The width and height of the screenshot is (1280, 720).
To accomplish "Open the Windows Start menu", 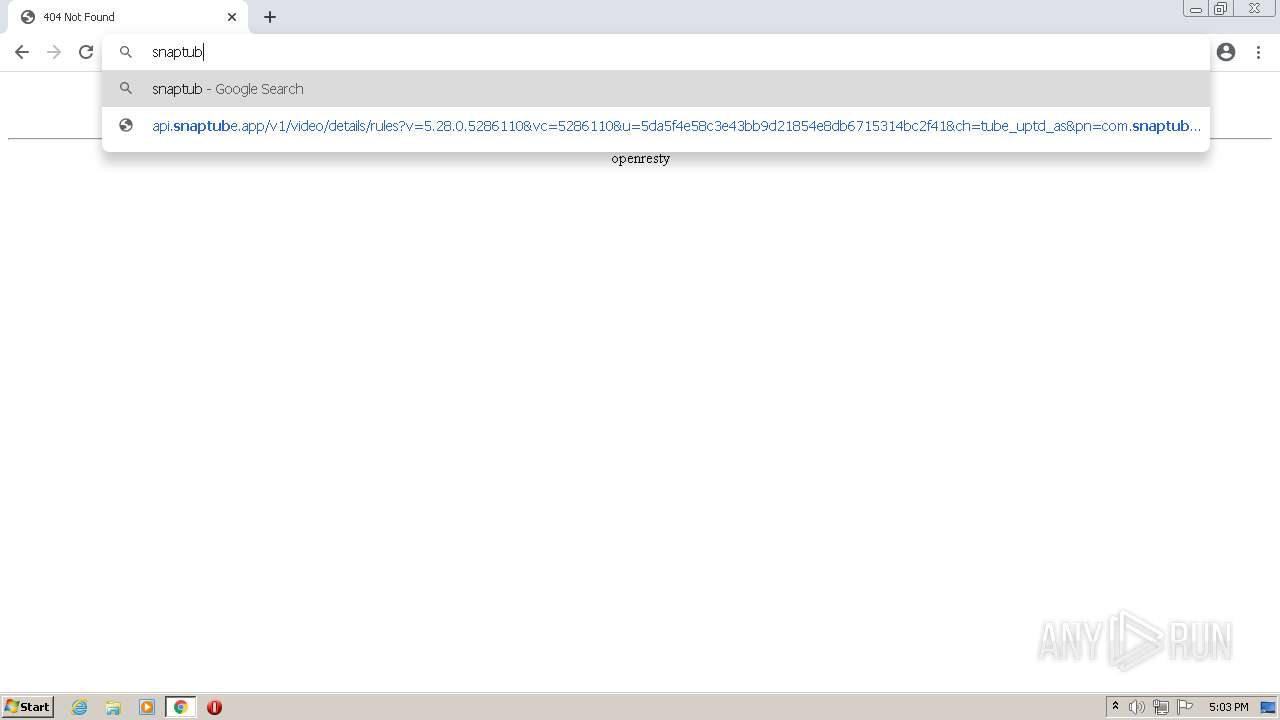I will pos(28,707).
